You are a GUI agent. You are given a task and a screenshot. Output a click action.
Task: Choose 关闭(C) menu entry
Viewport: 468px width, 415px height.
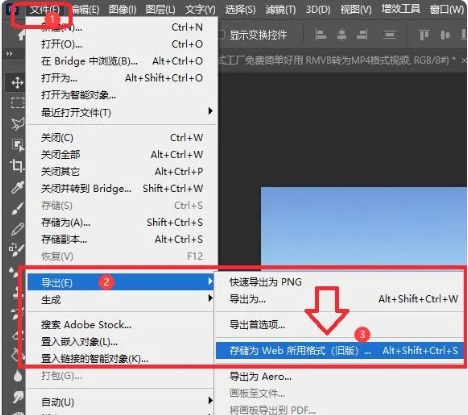click(x=122, y=138)
